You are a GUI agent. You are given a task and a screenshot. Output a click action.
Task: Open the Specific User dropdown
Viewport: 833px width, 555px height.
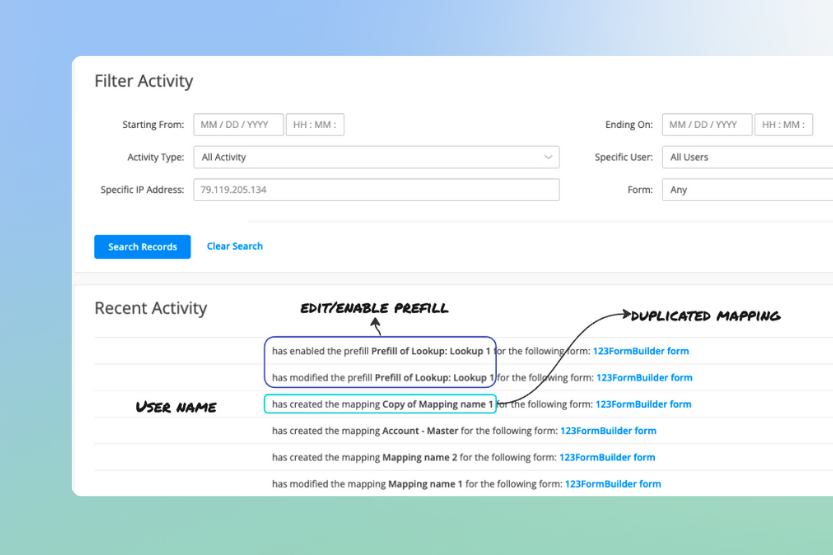click(x=747, y=157)
